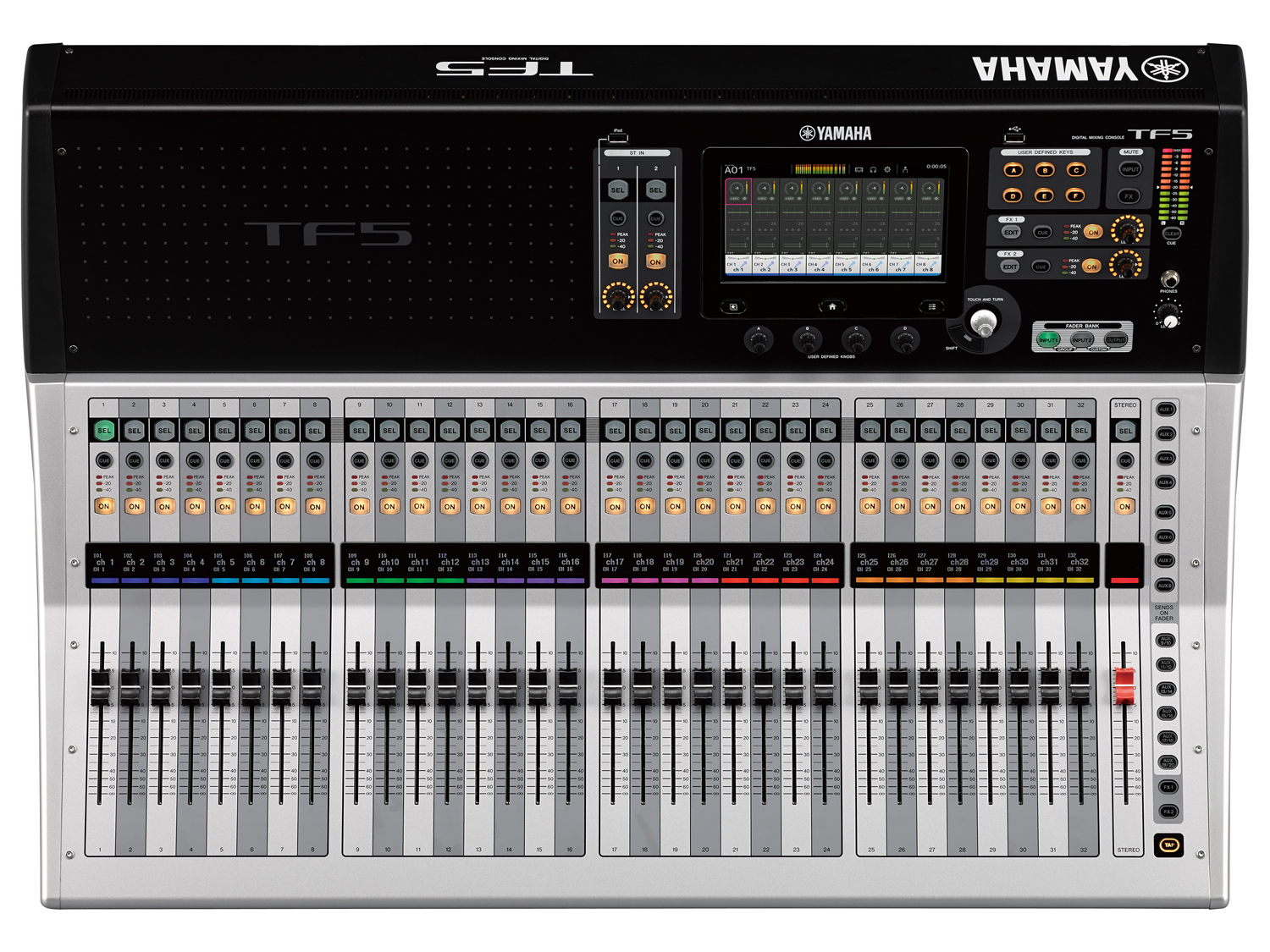Switch fader bank to OUTPUT
The width and height of the screenshot is (1270, 952).
coord(1116,339)
